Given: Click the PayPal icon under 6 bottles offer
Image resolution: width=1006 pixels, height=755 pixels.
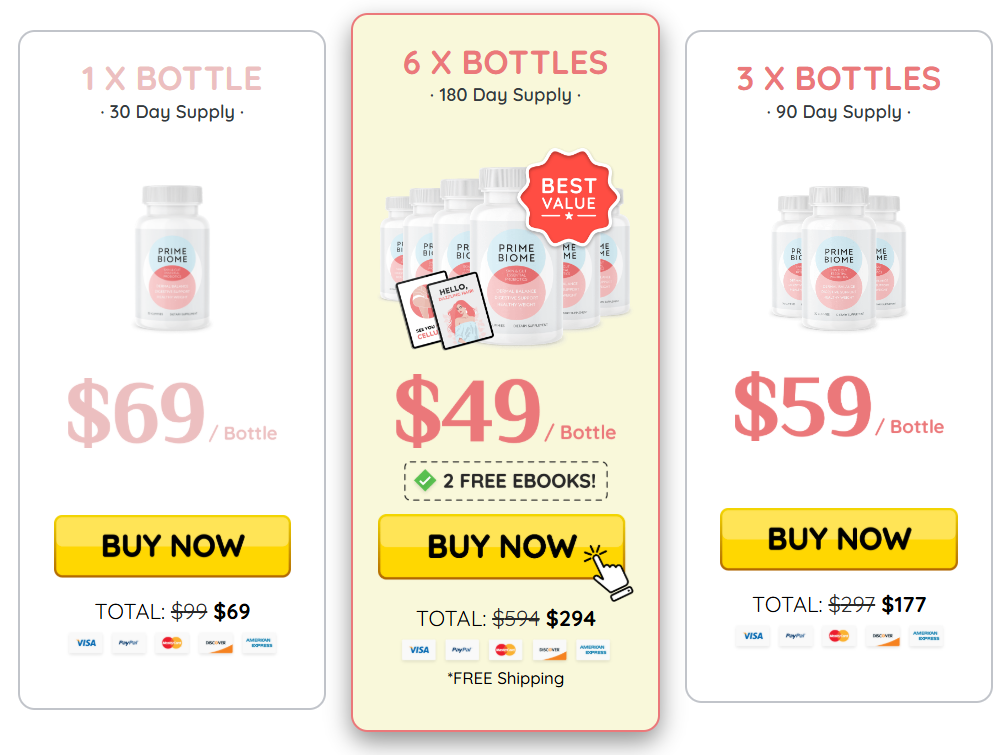Looking at the screenshot, I should click(462, 650).
